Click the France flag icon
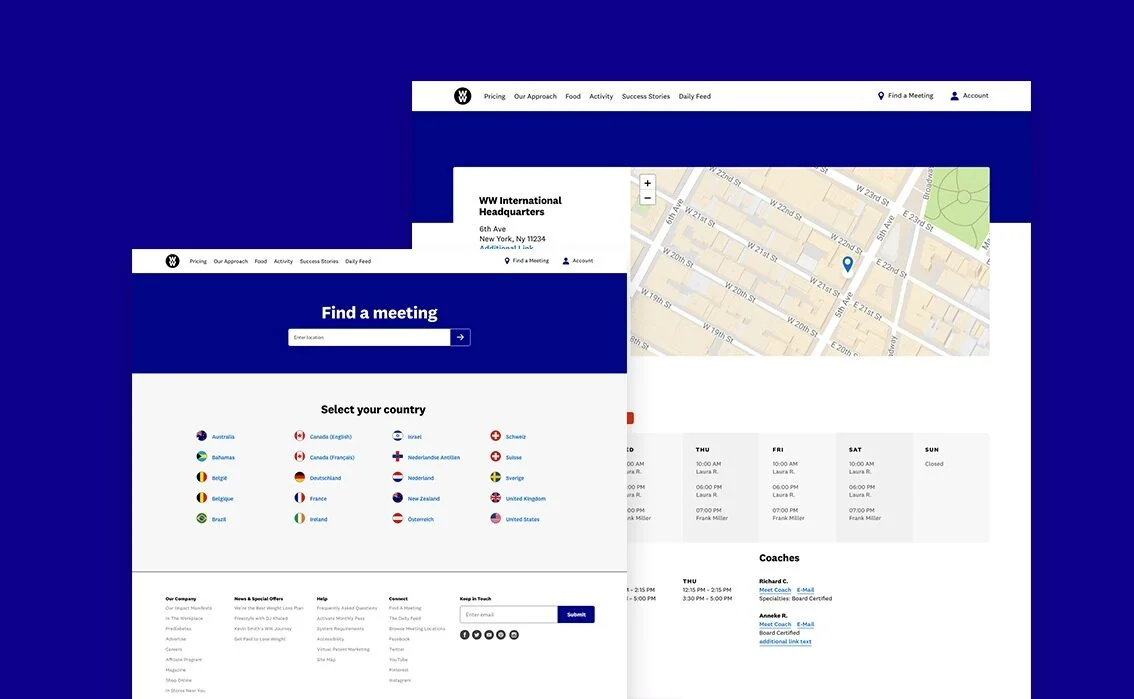1134x699 pixels. [299, 497]
